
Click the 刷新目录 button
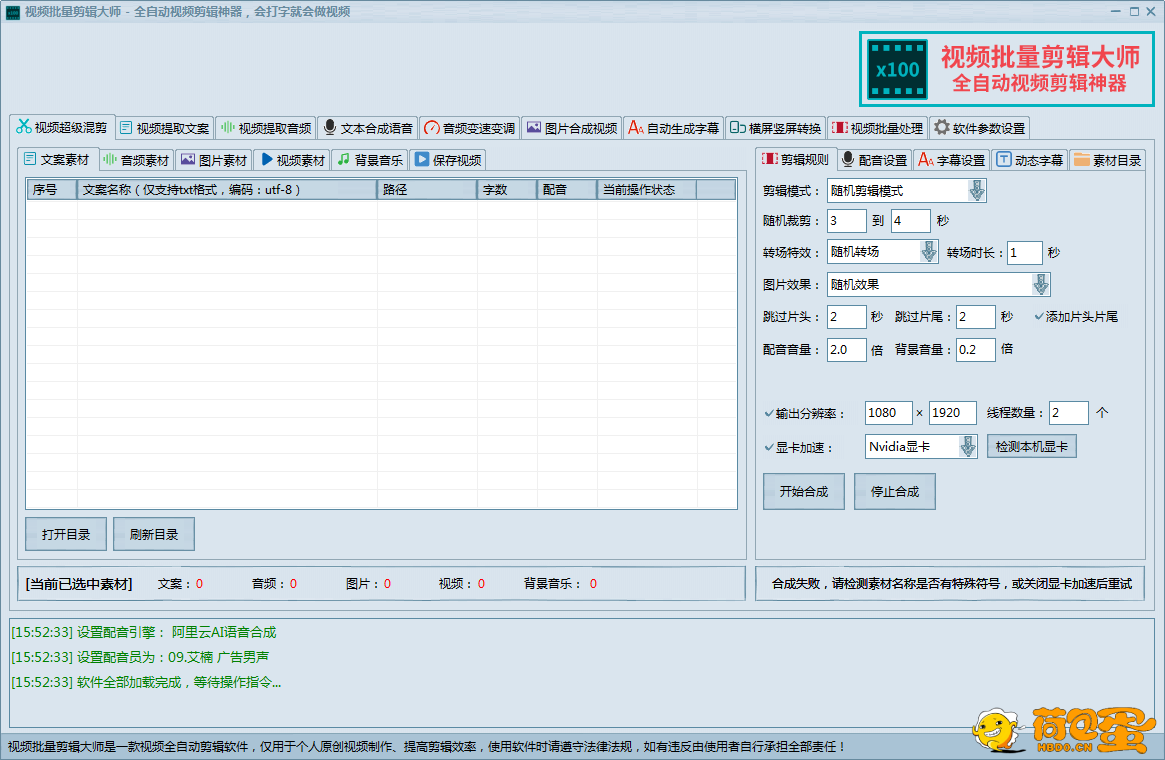pos(154,534)
